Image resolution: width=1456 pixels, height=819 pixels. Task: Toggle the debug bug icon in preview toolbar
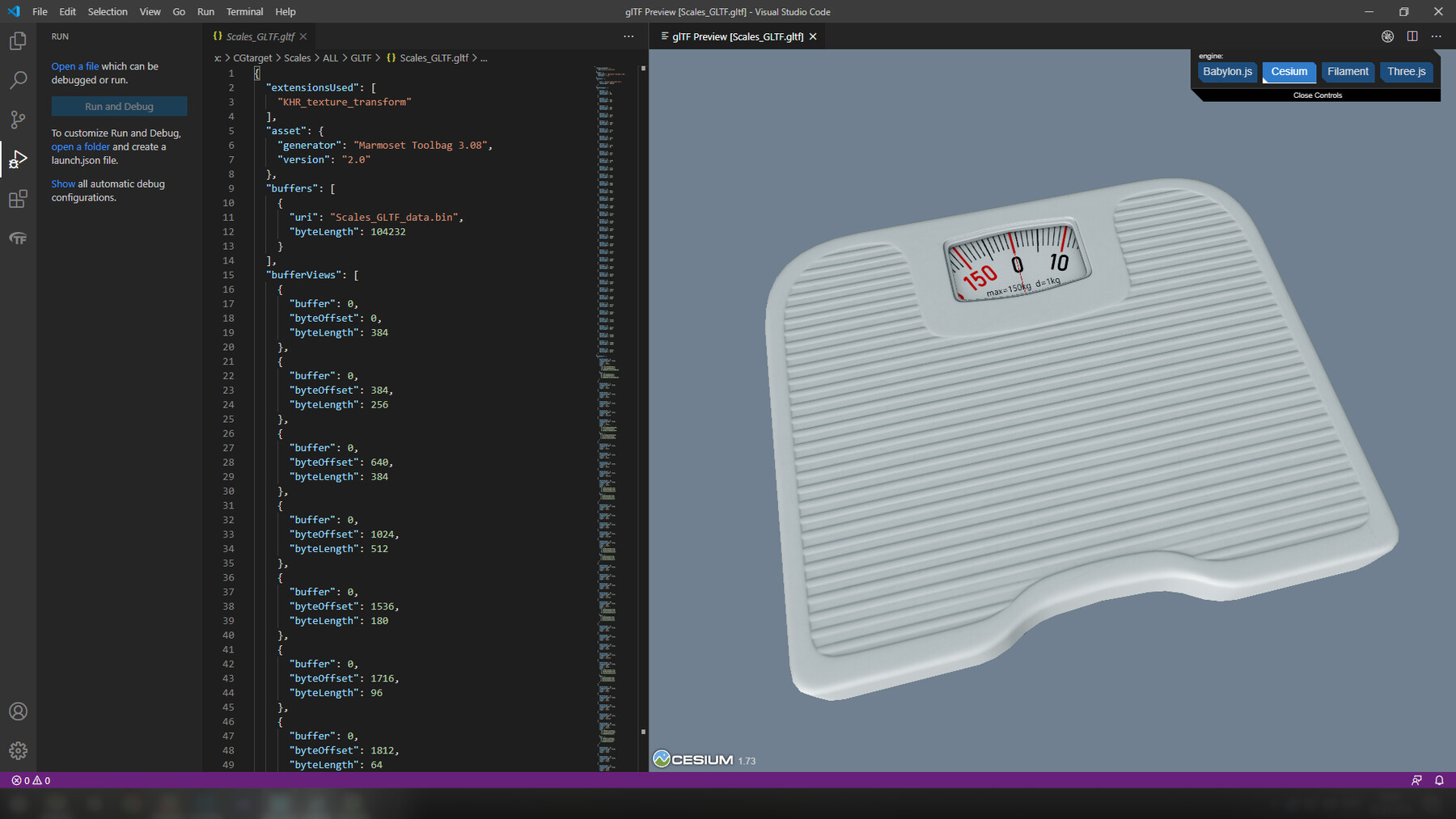pos(1387,36)
